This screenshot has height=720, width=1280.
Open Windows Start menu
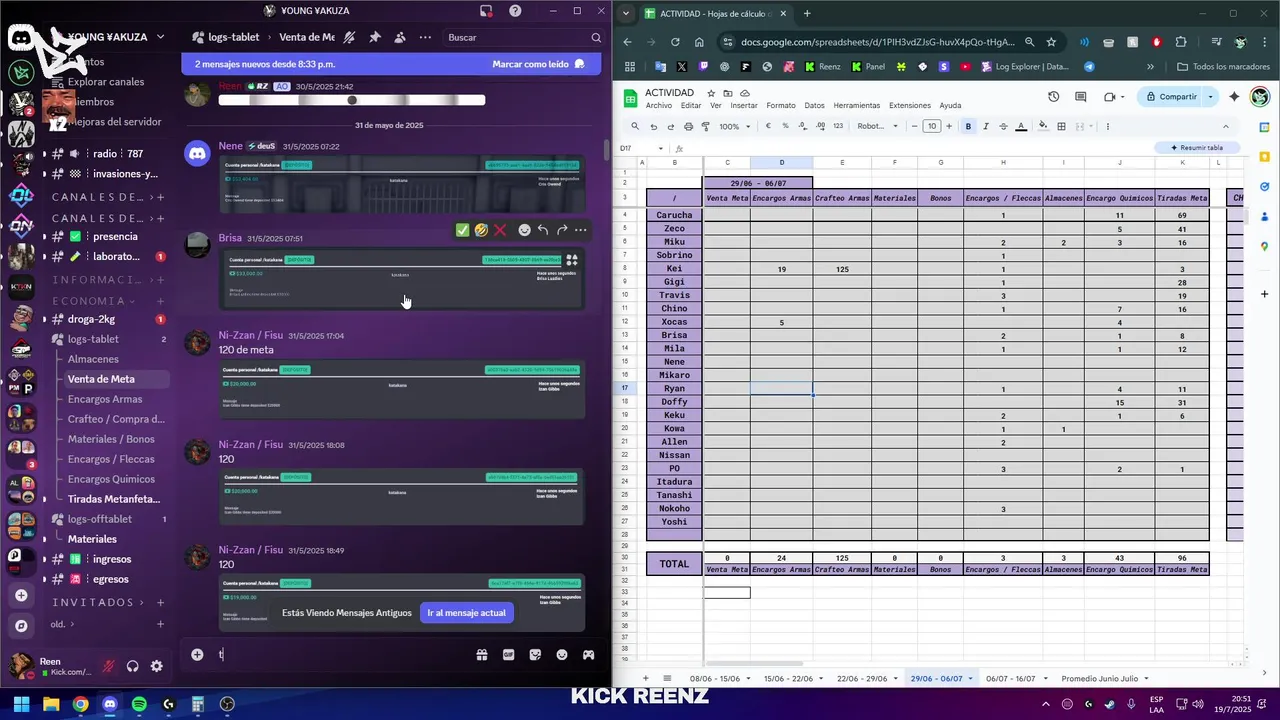tap(21, 704)
